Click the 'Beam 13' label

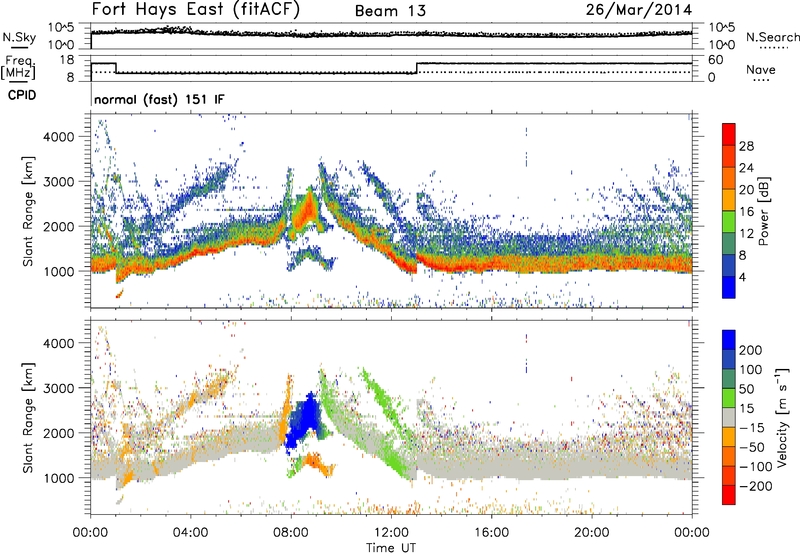pyautogui.click(x=390, y=11)
